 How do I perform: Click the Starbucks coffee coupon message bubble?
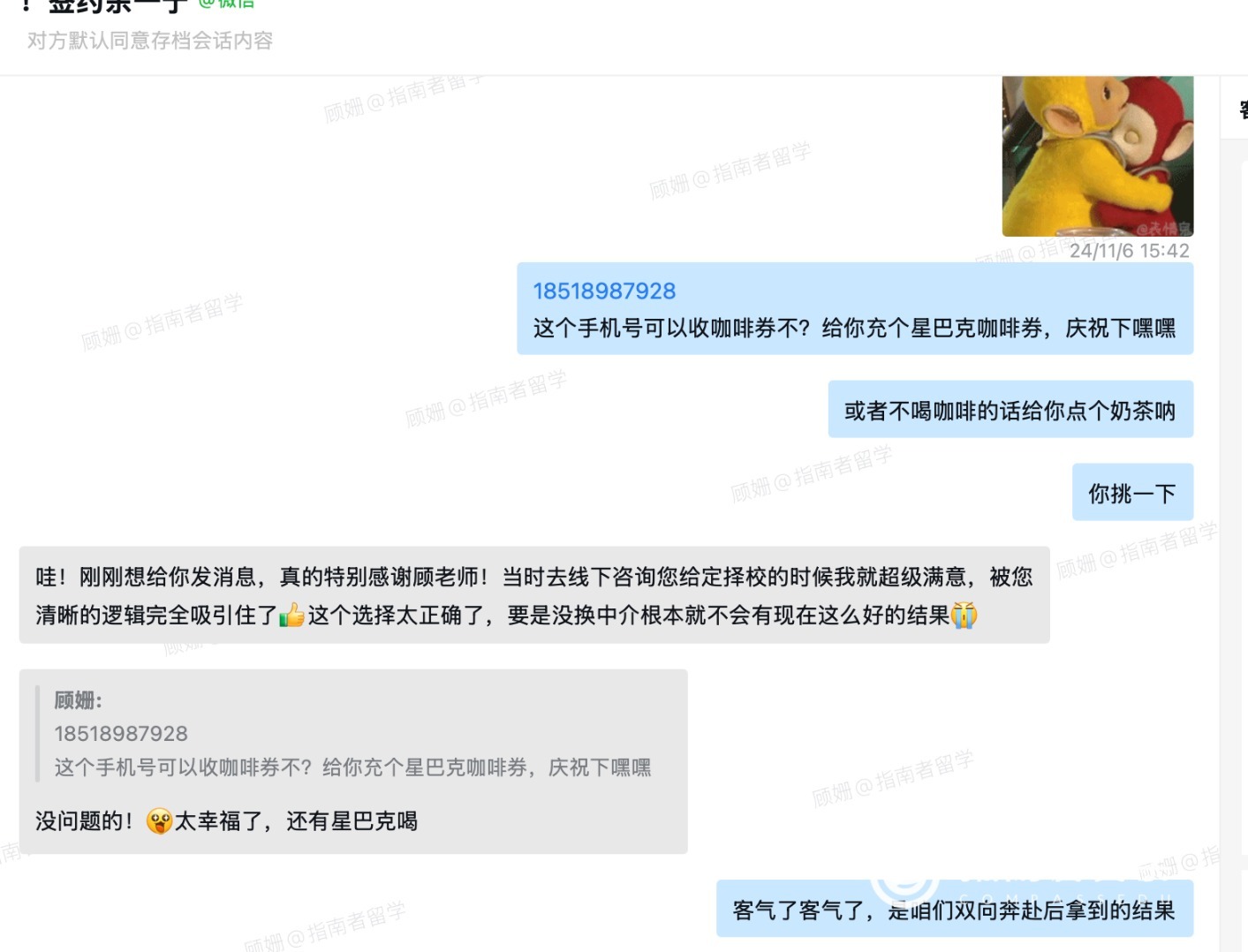click(855, 309)
